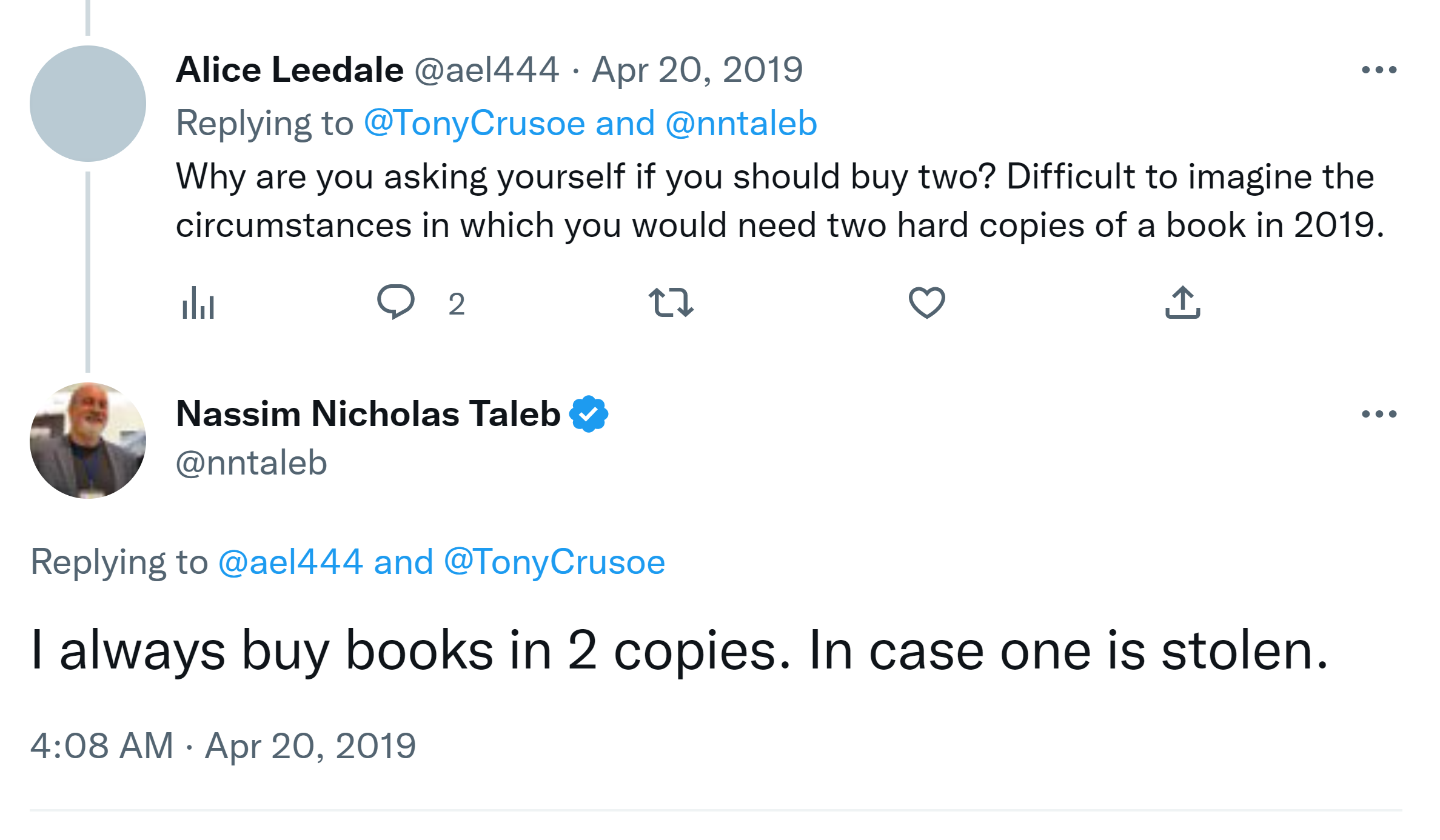Open the Apr 20, 2019 date link

tap(697, 70)
